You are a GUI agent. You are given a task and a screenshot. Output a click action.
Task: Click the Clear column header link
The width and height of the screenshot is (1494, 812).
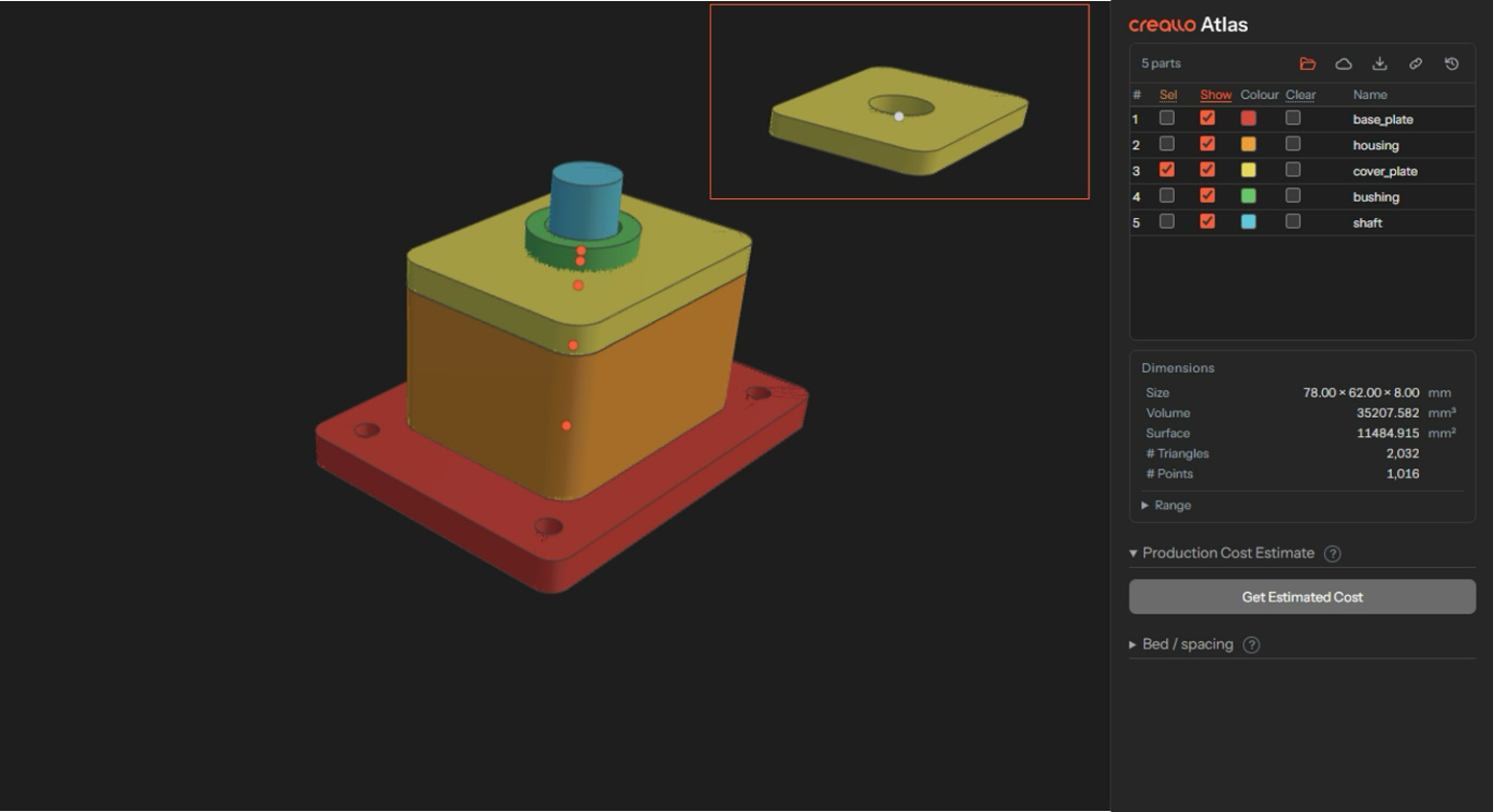point(1301,95)
